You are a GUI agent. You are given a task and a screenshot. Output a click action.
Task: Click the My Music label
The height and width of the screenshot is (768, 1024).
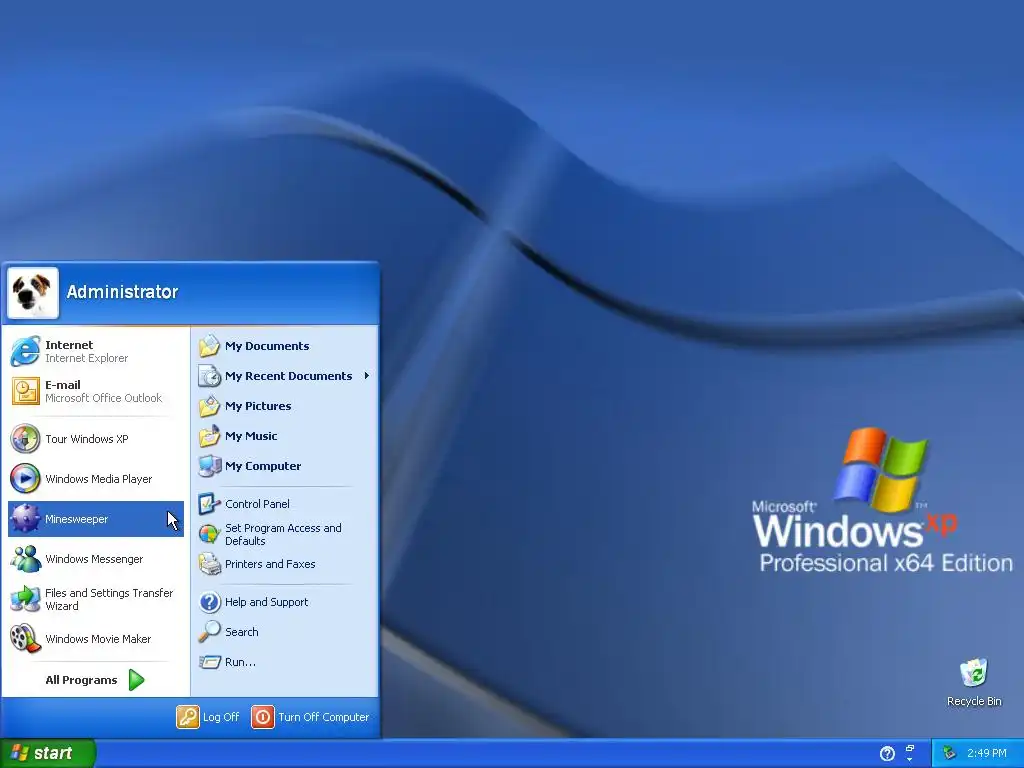pyautogui.click(x=251, y=436)
